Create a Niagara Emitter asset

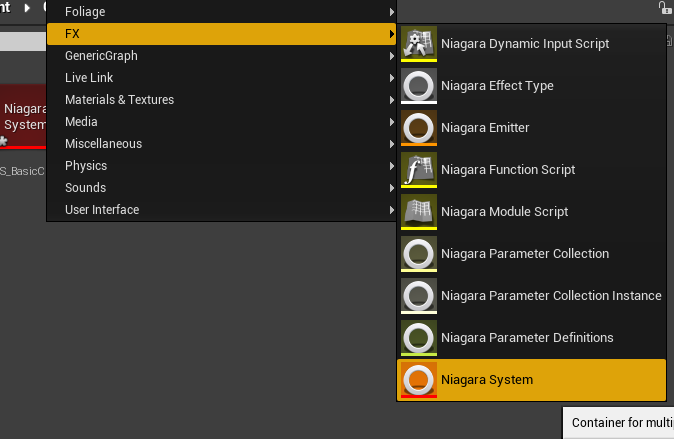(531, 128)
